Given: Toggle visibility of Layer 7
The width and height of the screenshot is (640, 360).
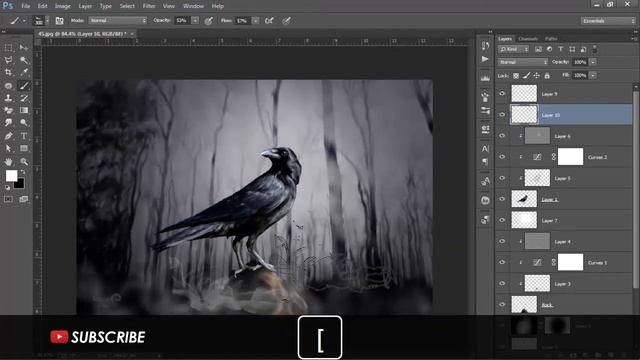Looking at the screenshot, I should point(502,220).
